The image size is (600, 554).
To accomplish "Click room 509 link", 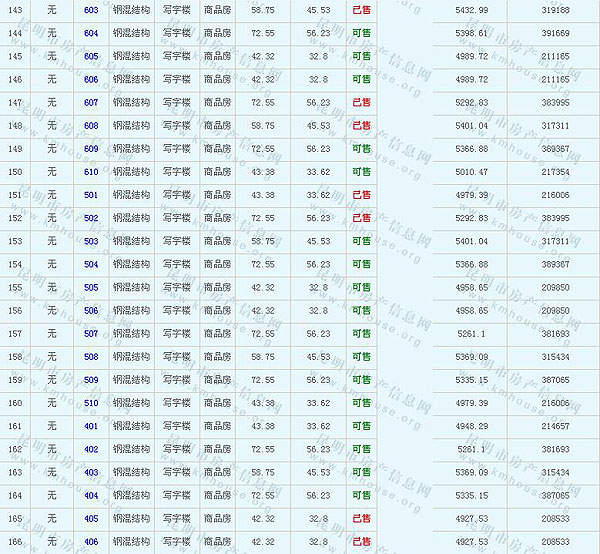I will pyautogui.click(x=91, y=380).
